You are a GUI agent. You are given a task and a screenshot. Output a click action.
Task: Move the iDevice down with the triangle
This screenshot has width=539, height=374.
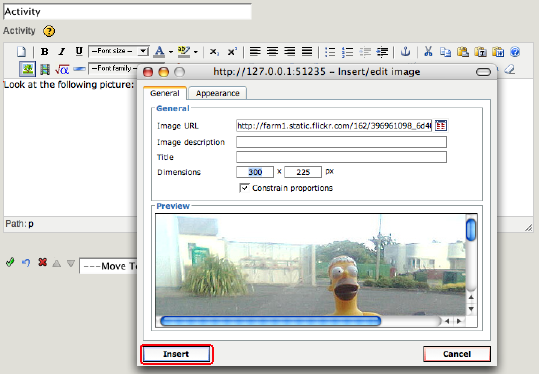[71, 264]
